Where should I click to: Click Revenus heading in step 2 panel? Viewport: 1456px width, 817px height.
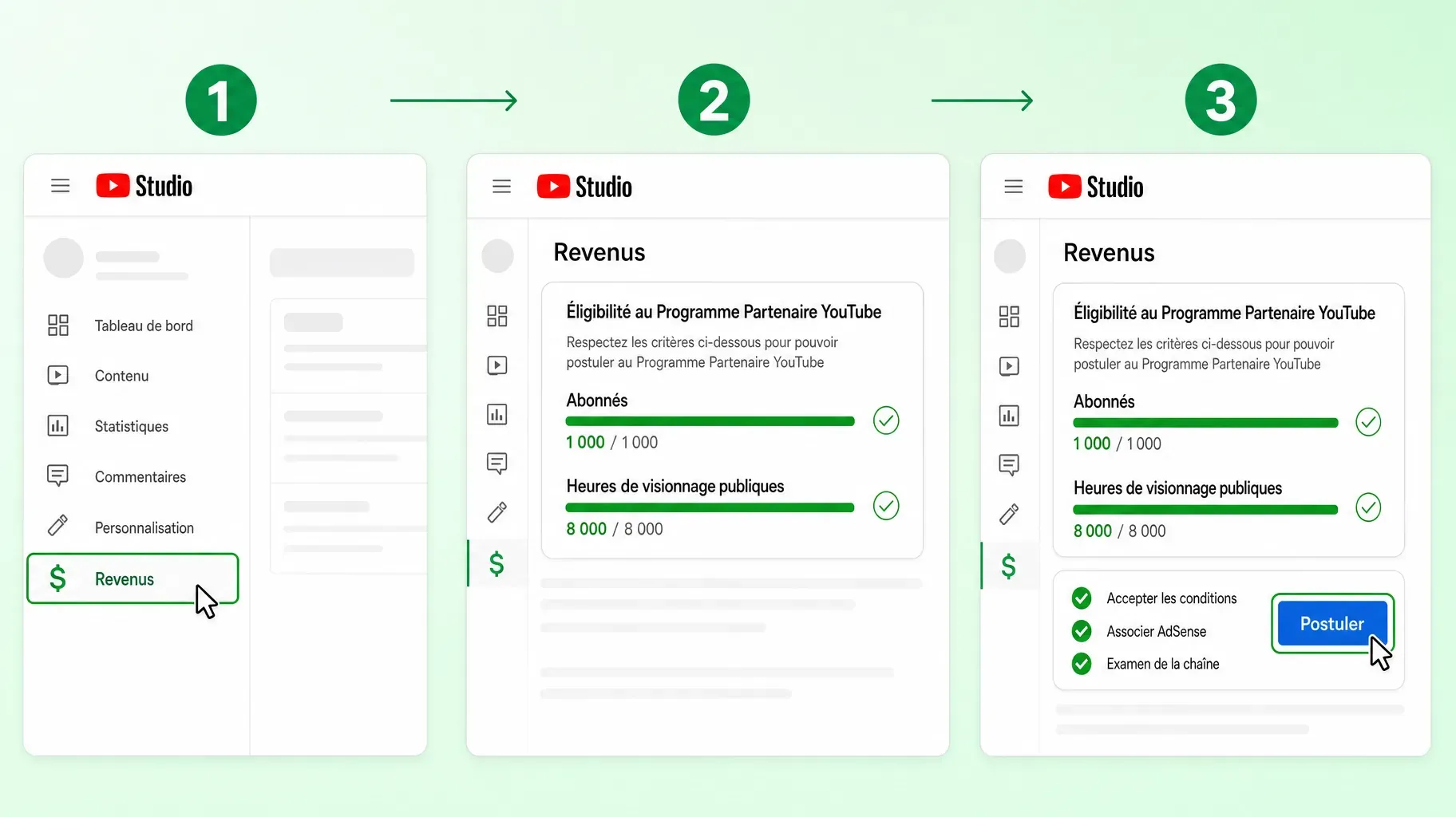pos(599,252)
